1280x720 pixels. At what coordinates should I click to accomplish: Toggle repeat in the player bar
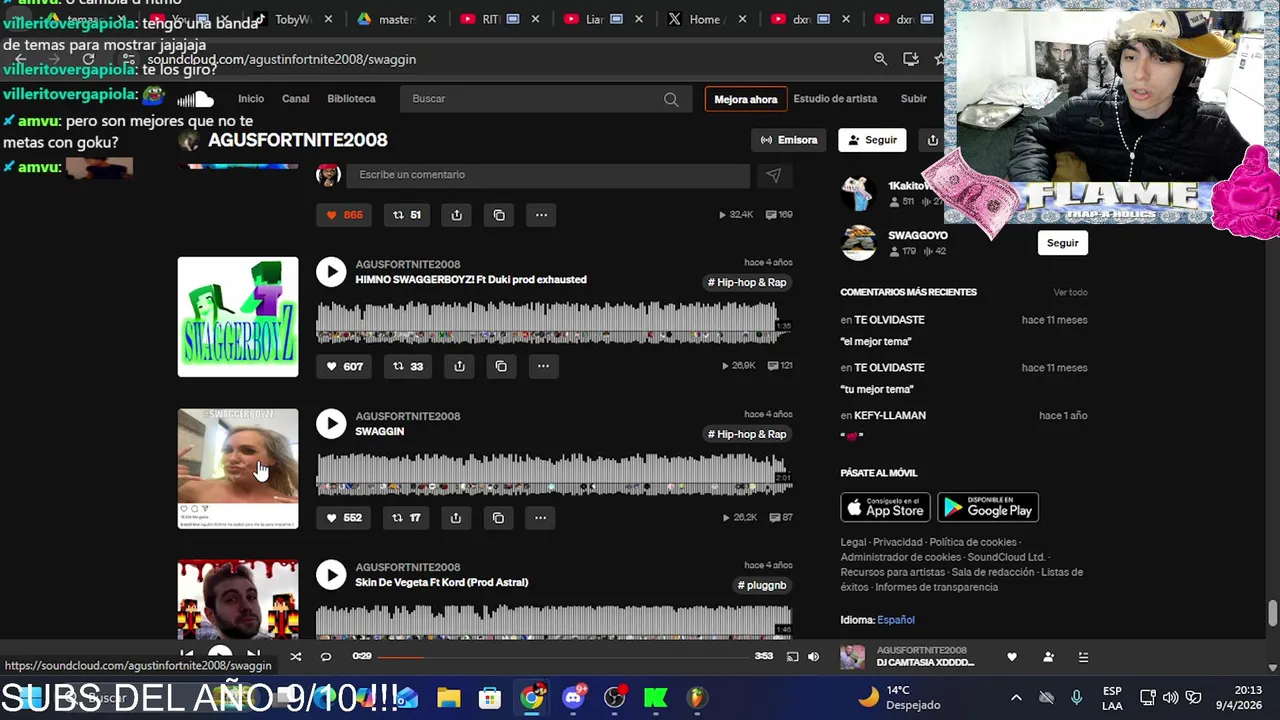pos(325,657)
